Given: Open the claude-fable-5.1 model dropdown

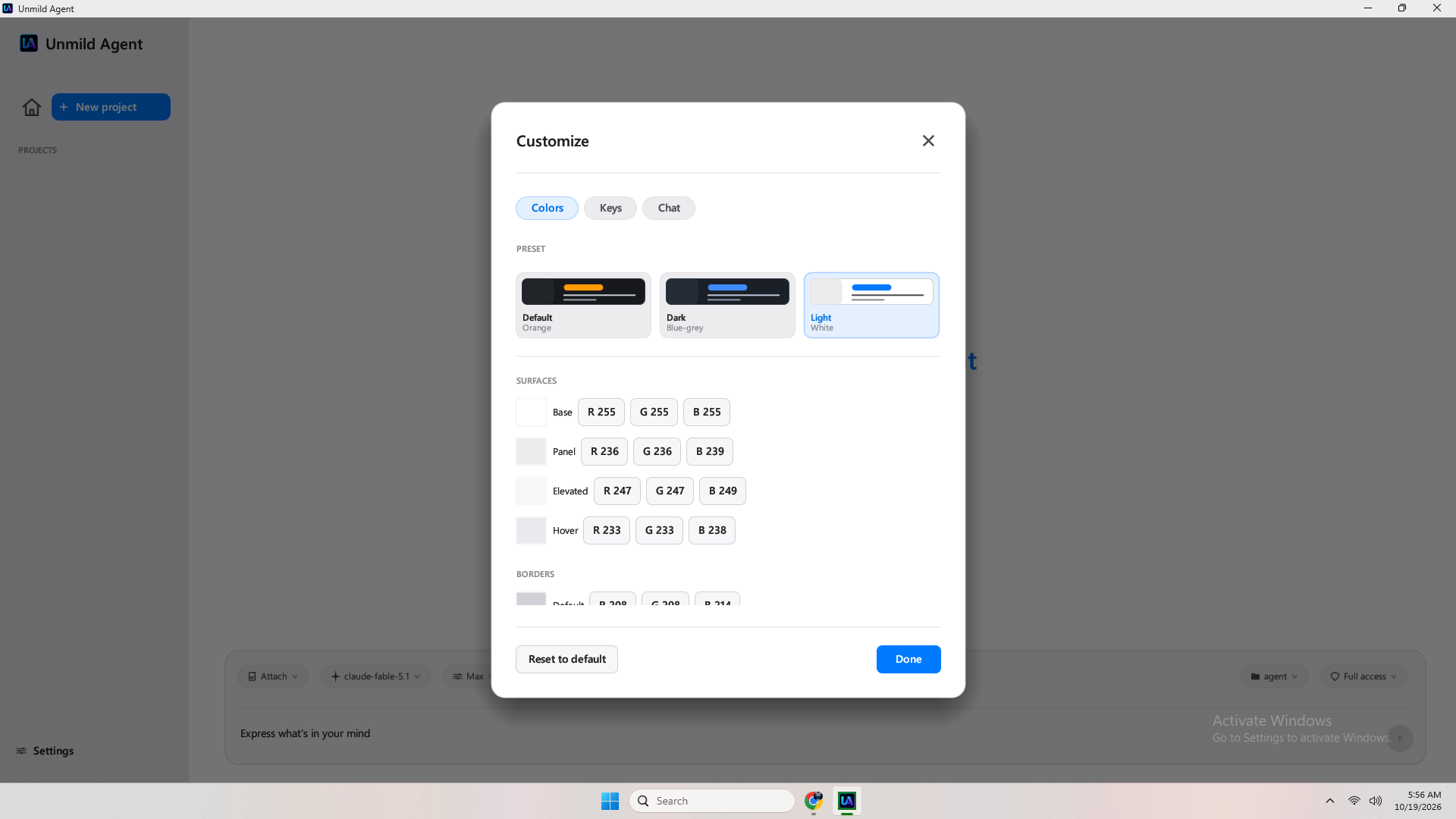Looking at the screenshot, I should coord(375,676).
